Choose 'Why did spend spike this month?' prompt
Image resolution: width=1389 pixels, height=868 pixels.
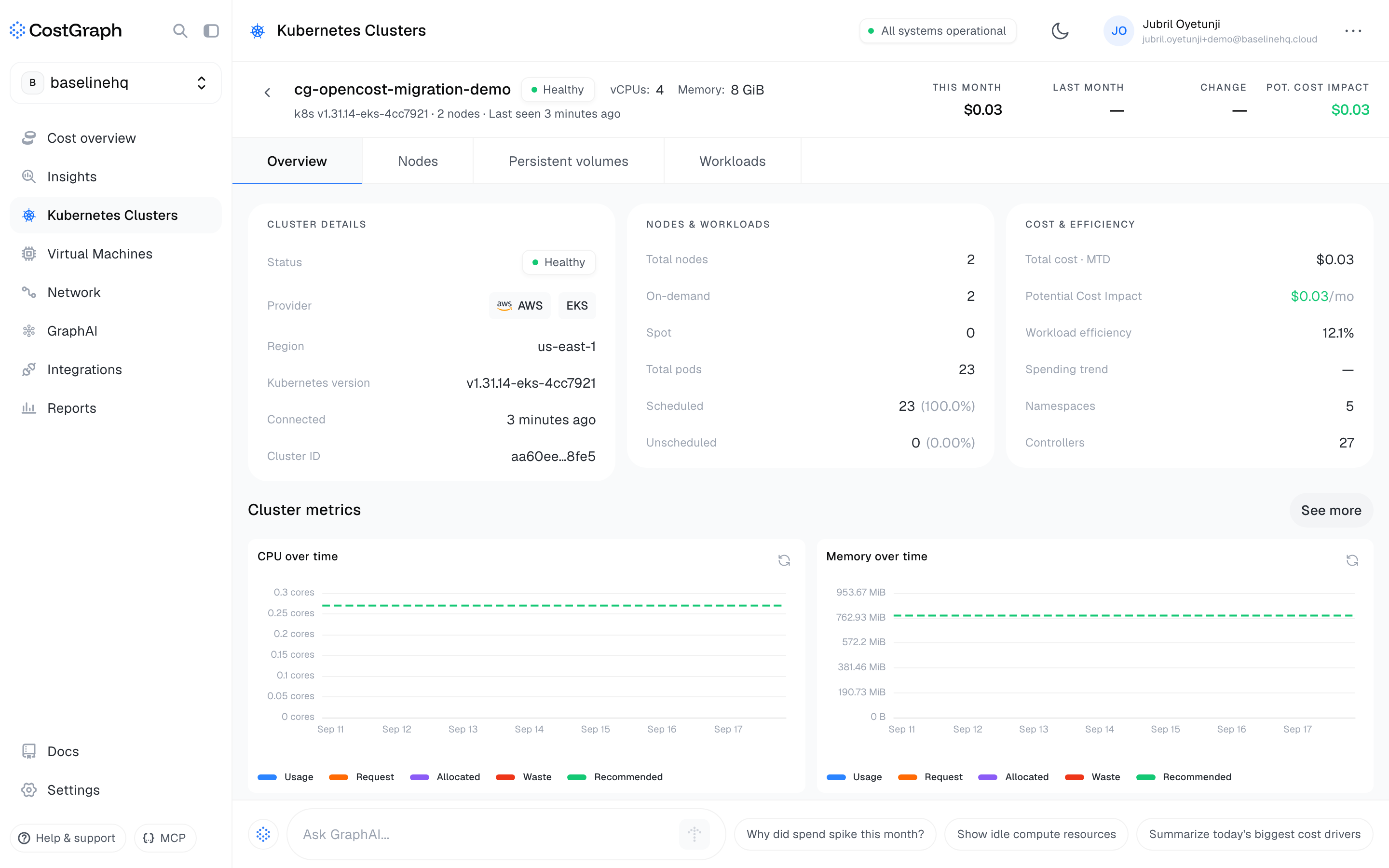click(835, 834)
